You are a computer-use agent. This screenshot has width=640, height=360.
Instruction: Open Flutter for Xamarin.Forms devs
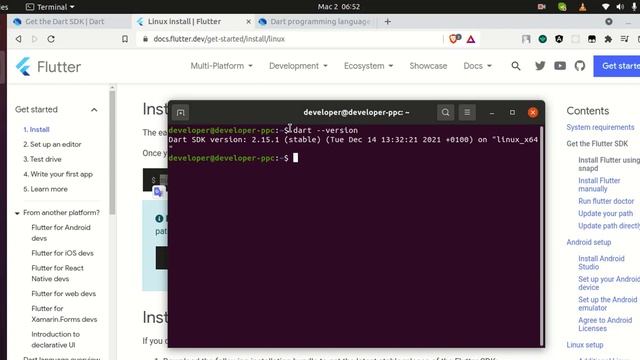[64, 314]
